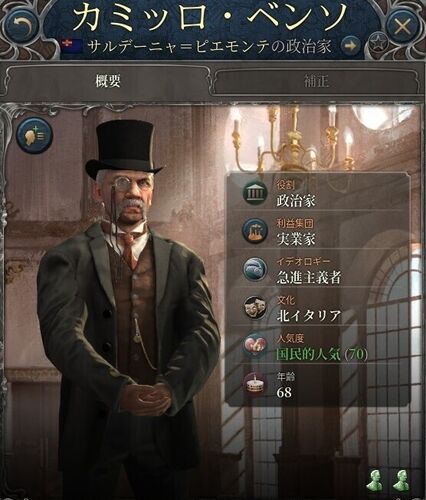Click the 実業家 interest group icon
Image resolution: width=426 pixels, height=500 pixels.
(255, 230)
